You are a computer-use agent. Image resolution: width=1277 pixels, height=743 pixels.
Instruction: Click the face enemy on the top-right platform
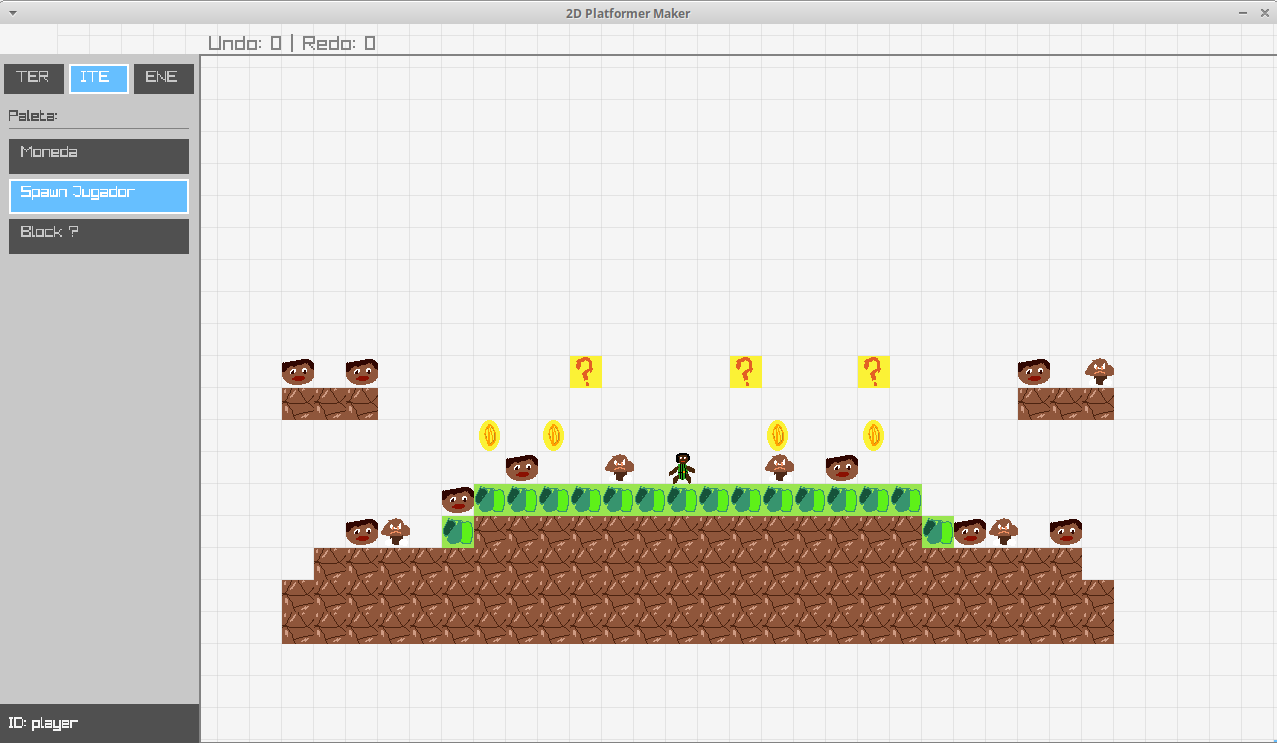coord(1034,372)
